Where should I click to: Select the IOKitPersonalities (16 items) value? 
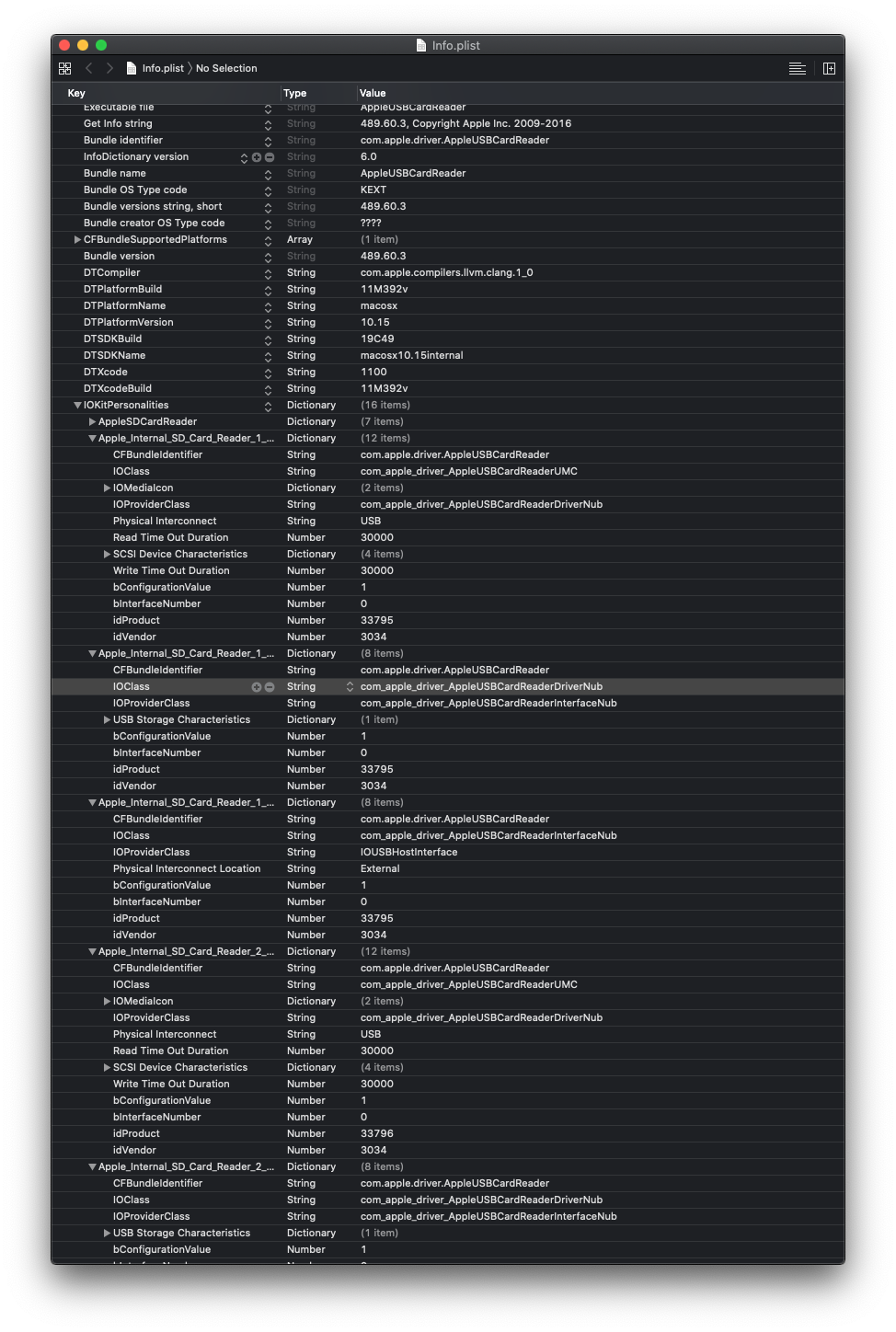click(385, 405)
